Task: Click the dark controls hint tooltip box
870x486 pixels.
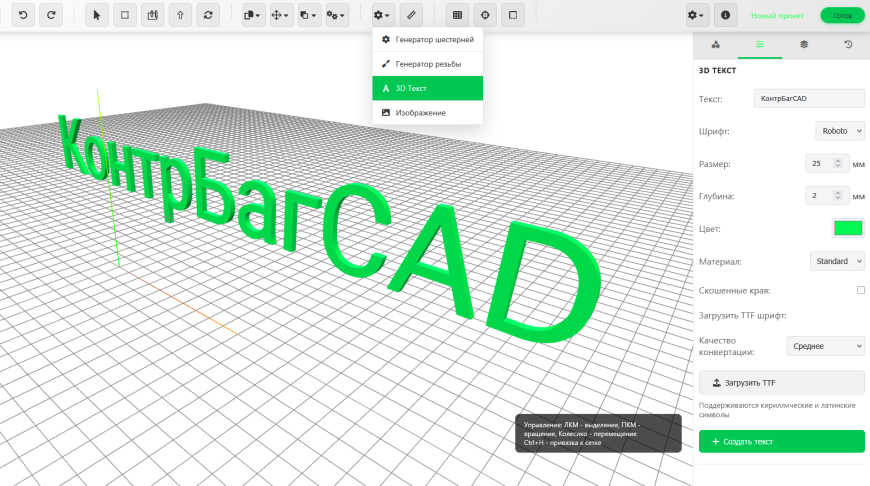Action: click(x=598, y=433)
